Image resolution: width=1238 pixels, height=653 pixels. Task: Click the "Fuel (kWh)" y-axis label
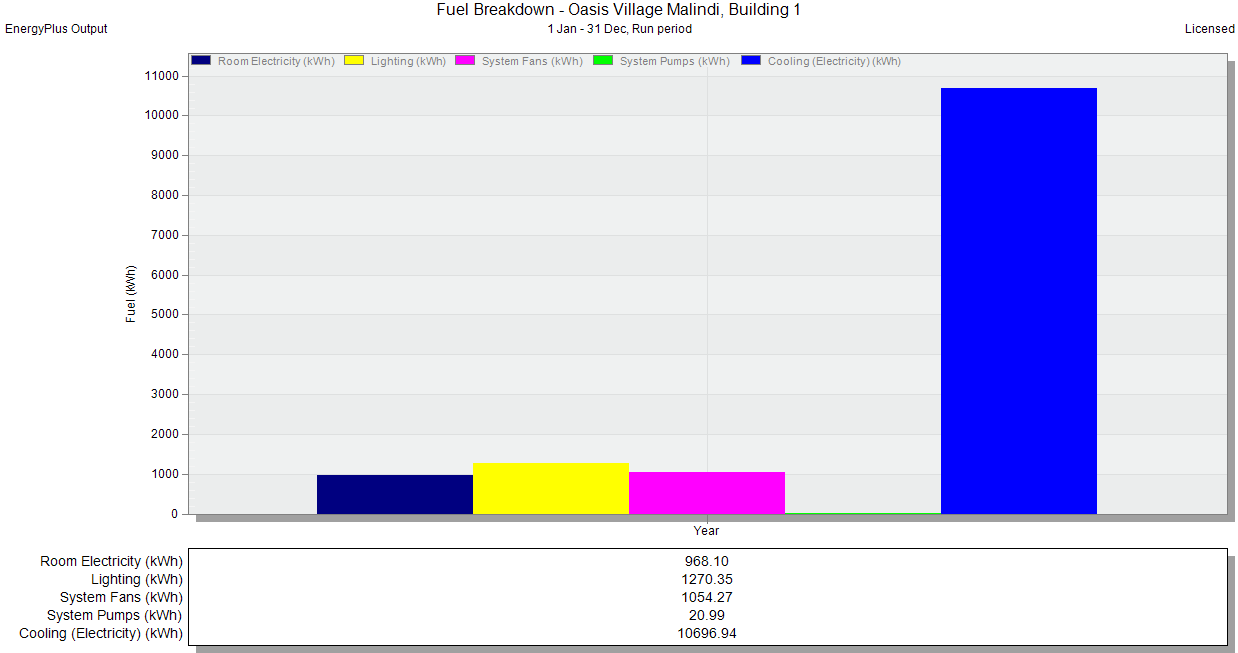click(x=131, y=294)
